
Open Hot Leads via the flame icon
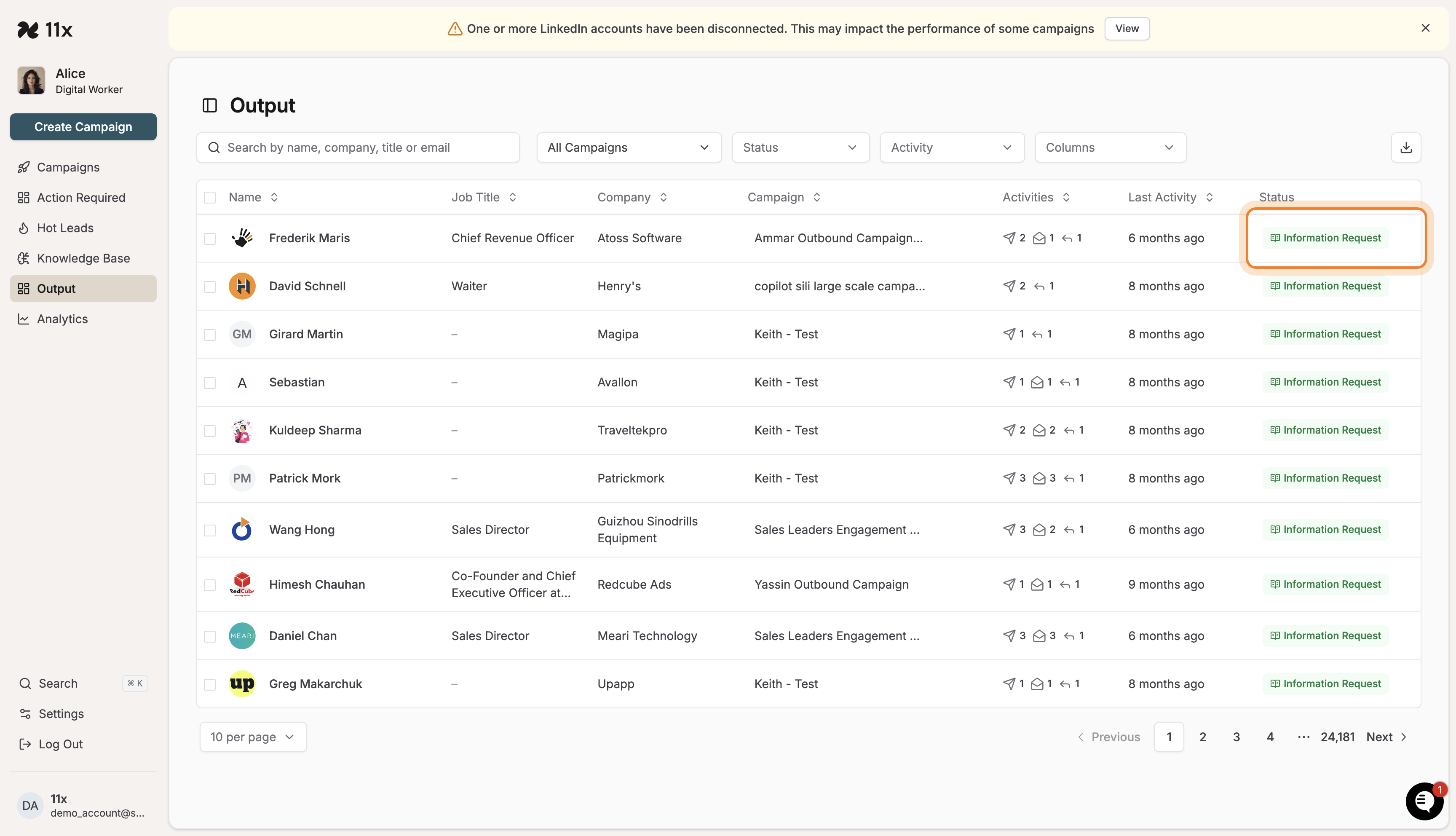pos(24,228)
